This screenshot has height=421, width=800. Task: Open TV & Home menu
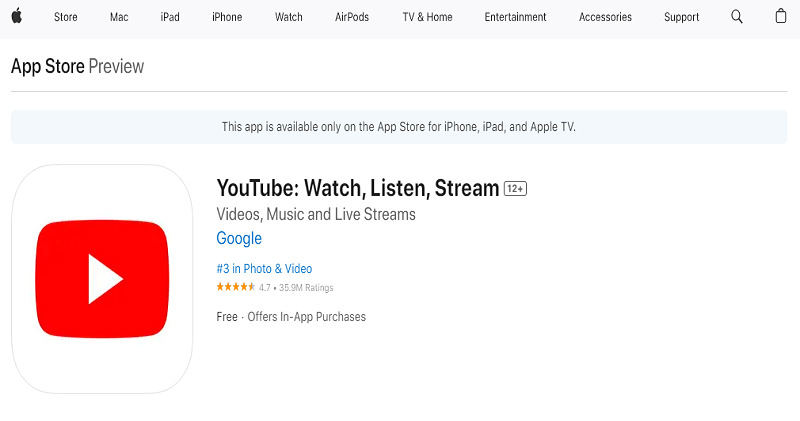click(x=427, y=17)
